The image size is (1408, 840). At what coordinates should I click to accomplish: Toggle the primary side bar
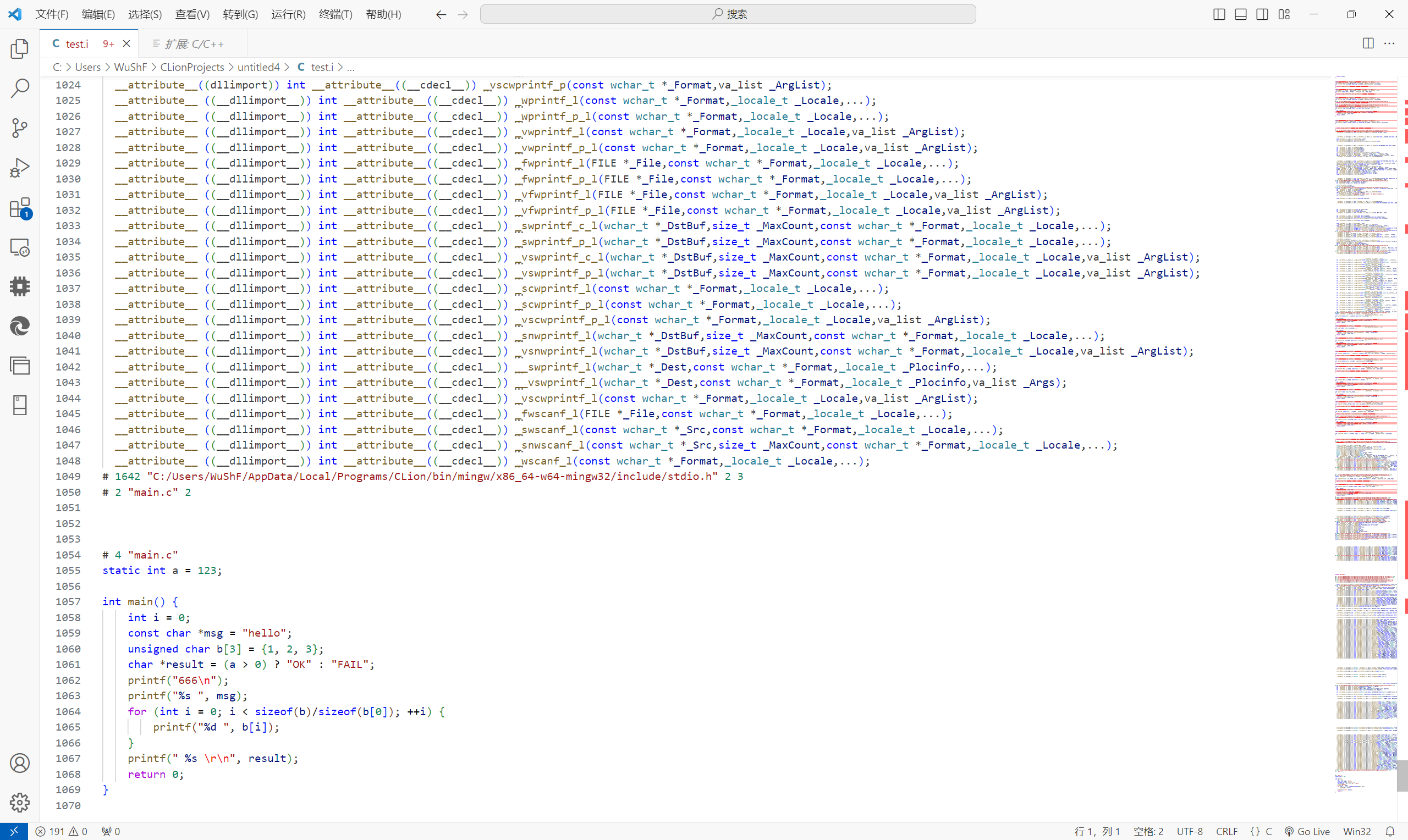[x=1219, y=14]
